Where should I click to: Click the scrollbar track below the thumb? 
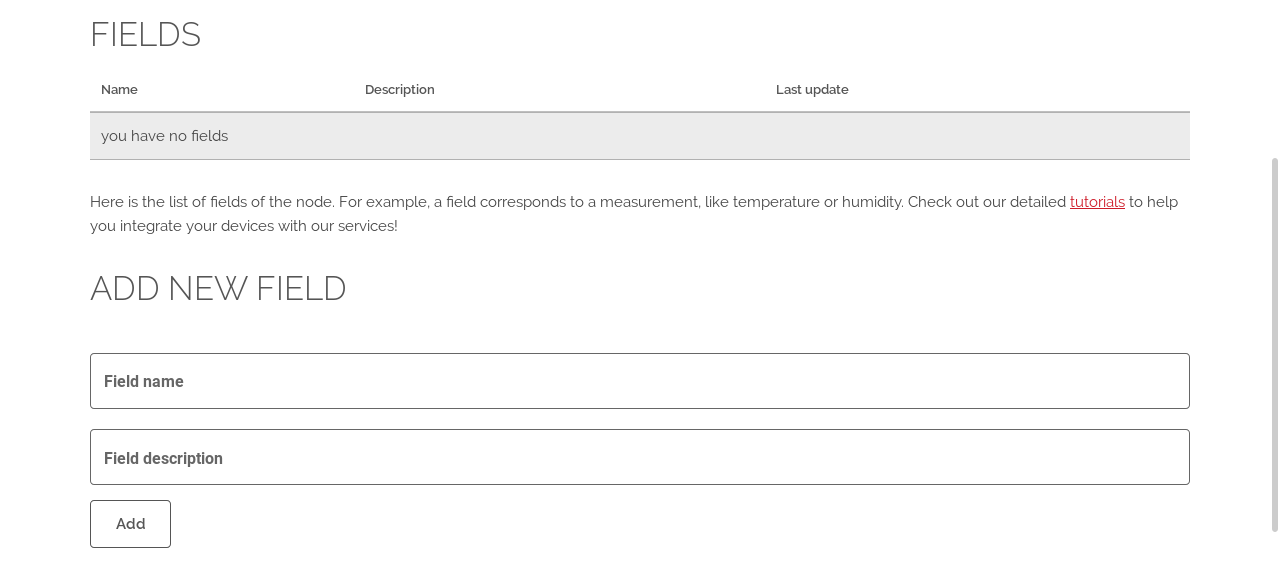(1274, 551)
